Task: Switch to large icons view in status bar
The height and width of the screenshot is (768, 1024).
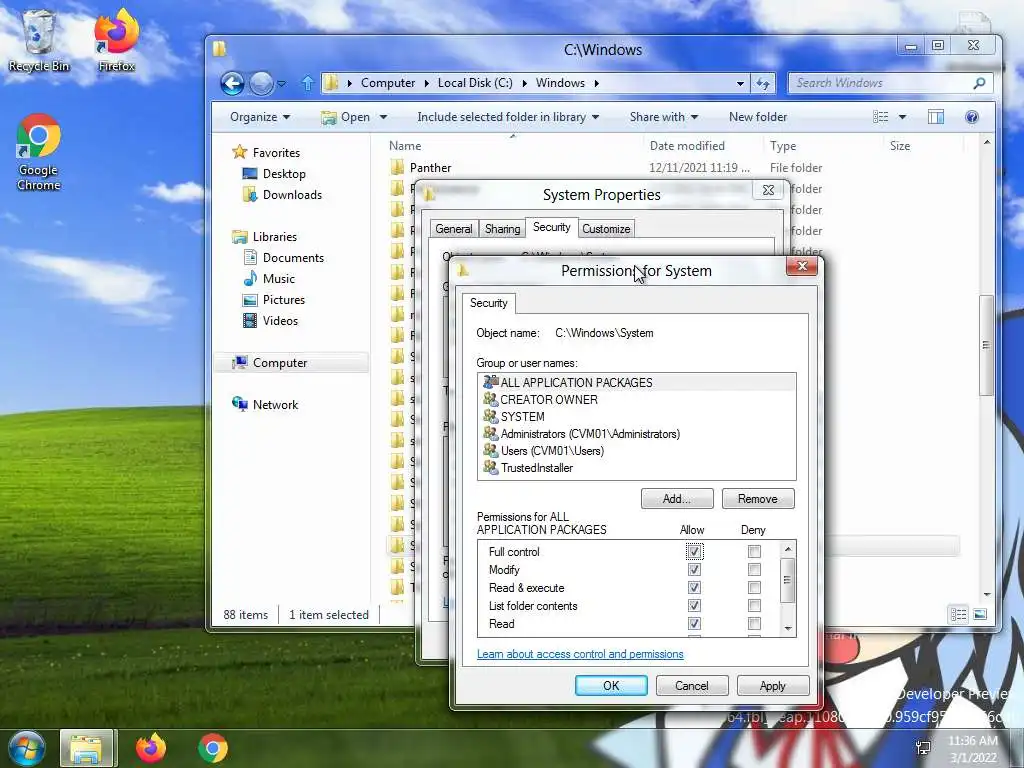Action: tap(980, 615)
